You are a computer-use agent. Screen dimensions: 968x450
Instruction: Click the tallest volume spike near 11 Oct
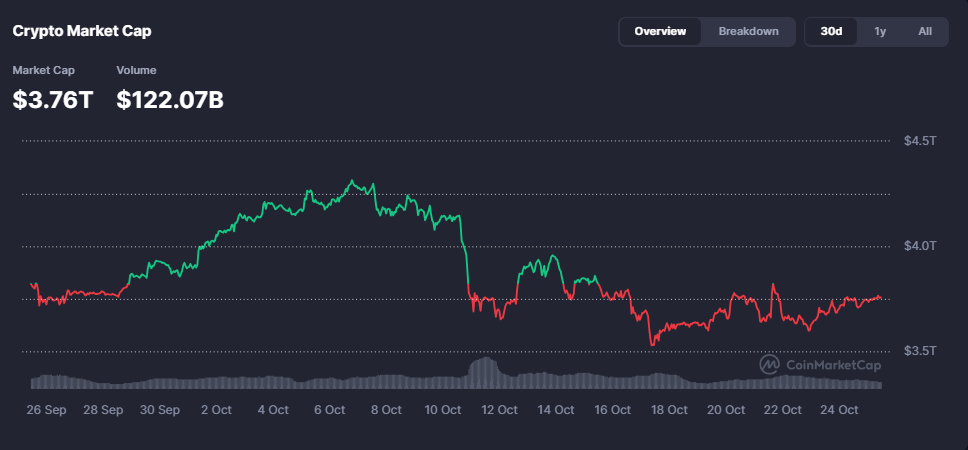[x=486, y=359]
